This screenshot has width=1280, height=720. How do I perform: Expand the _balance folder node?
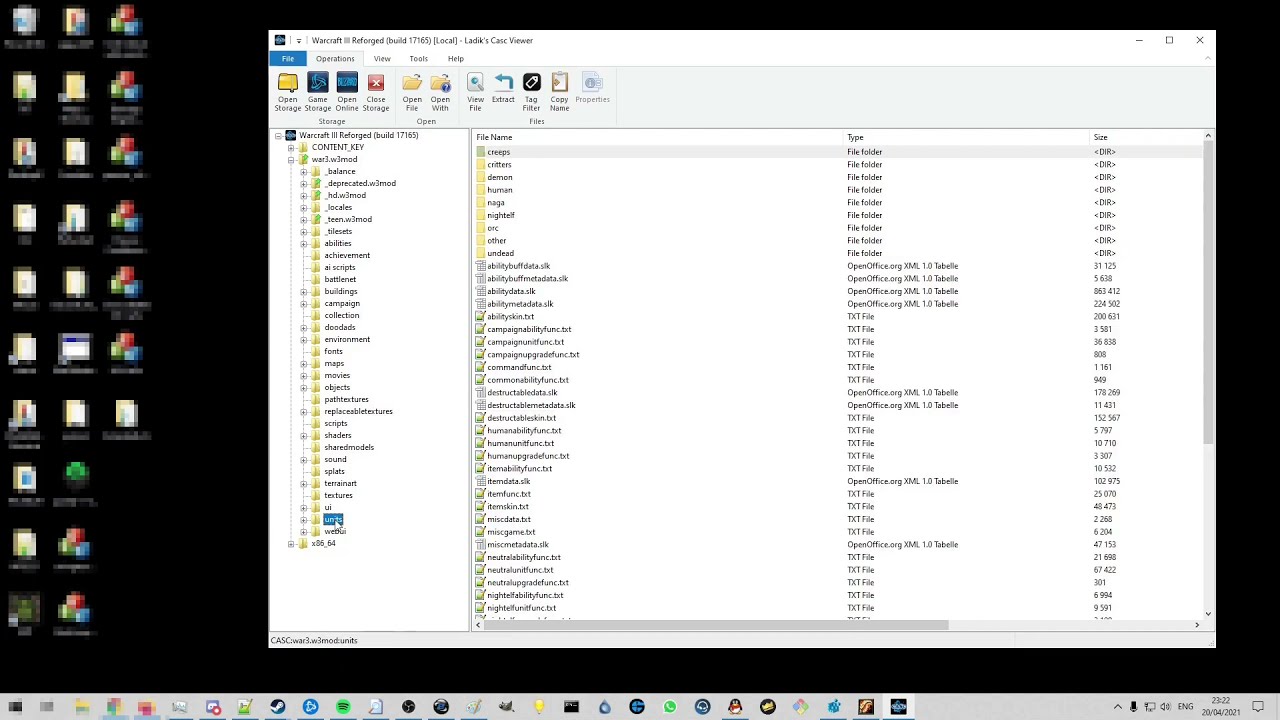pos(303,171)
